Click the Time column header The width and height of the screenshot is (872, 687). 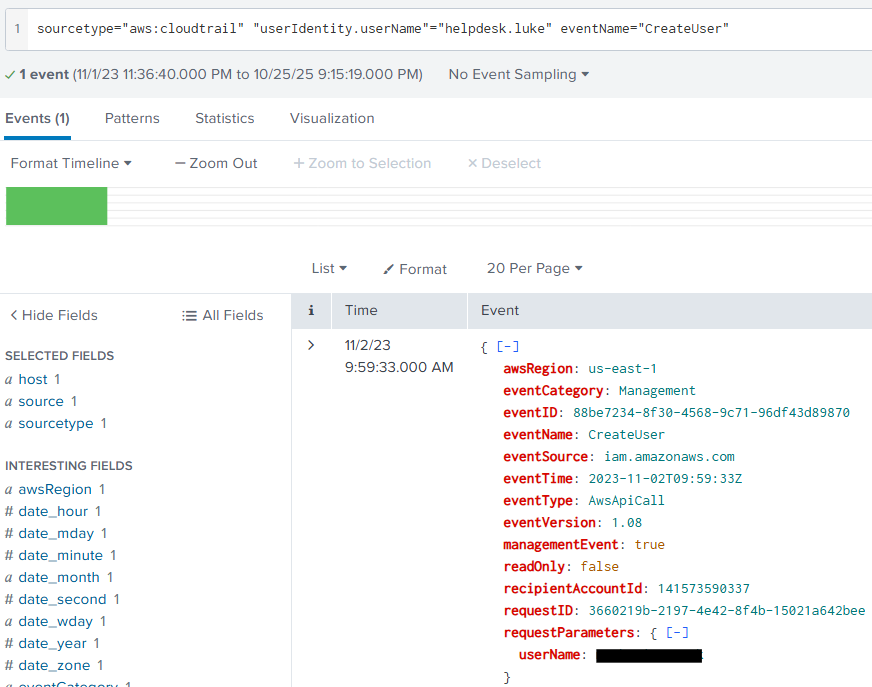coord(361,311)
